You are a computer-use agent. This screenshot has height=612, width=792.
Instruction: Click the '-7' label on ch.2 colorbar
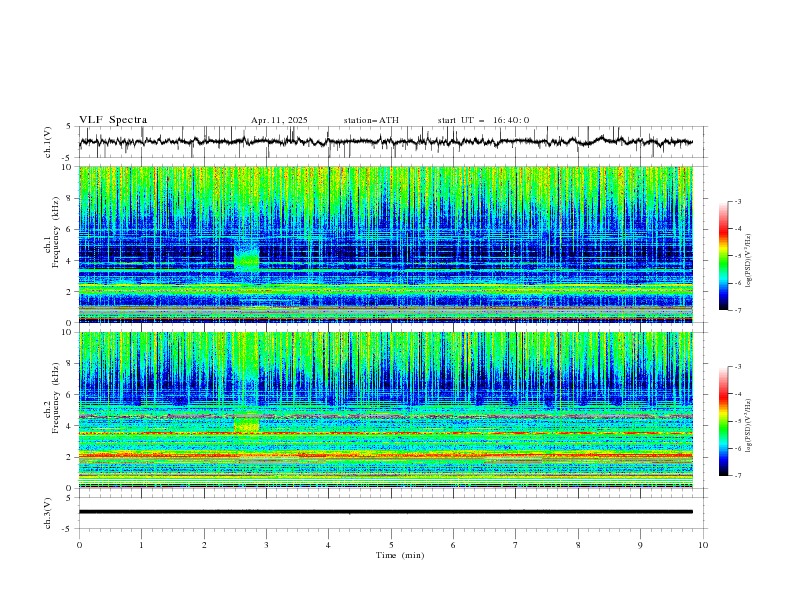pyautogui.click(x=738, y=476)
